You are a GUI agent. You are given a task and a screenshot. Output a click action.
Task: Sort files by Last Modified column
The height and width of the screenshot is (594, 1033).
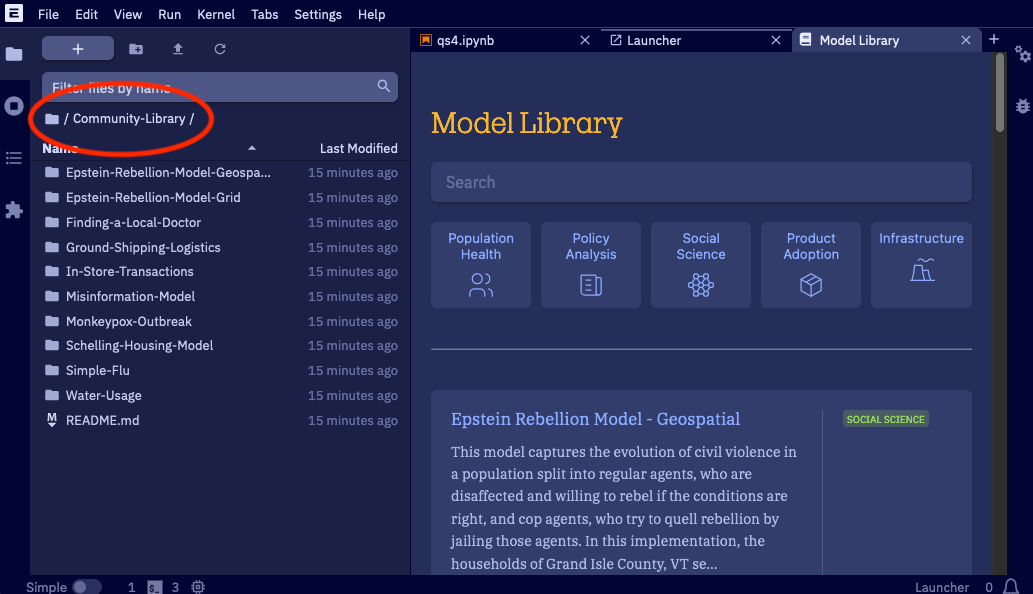point(358,148)
